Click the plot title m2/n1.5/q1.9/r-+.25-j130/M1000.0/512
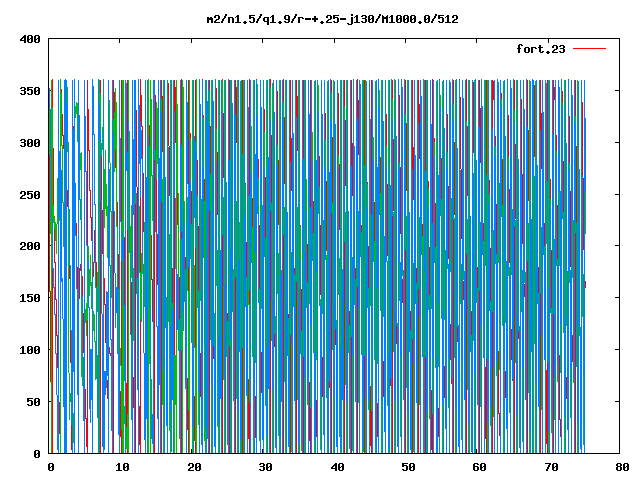This screenshot has width=640, height=480. 333,19
